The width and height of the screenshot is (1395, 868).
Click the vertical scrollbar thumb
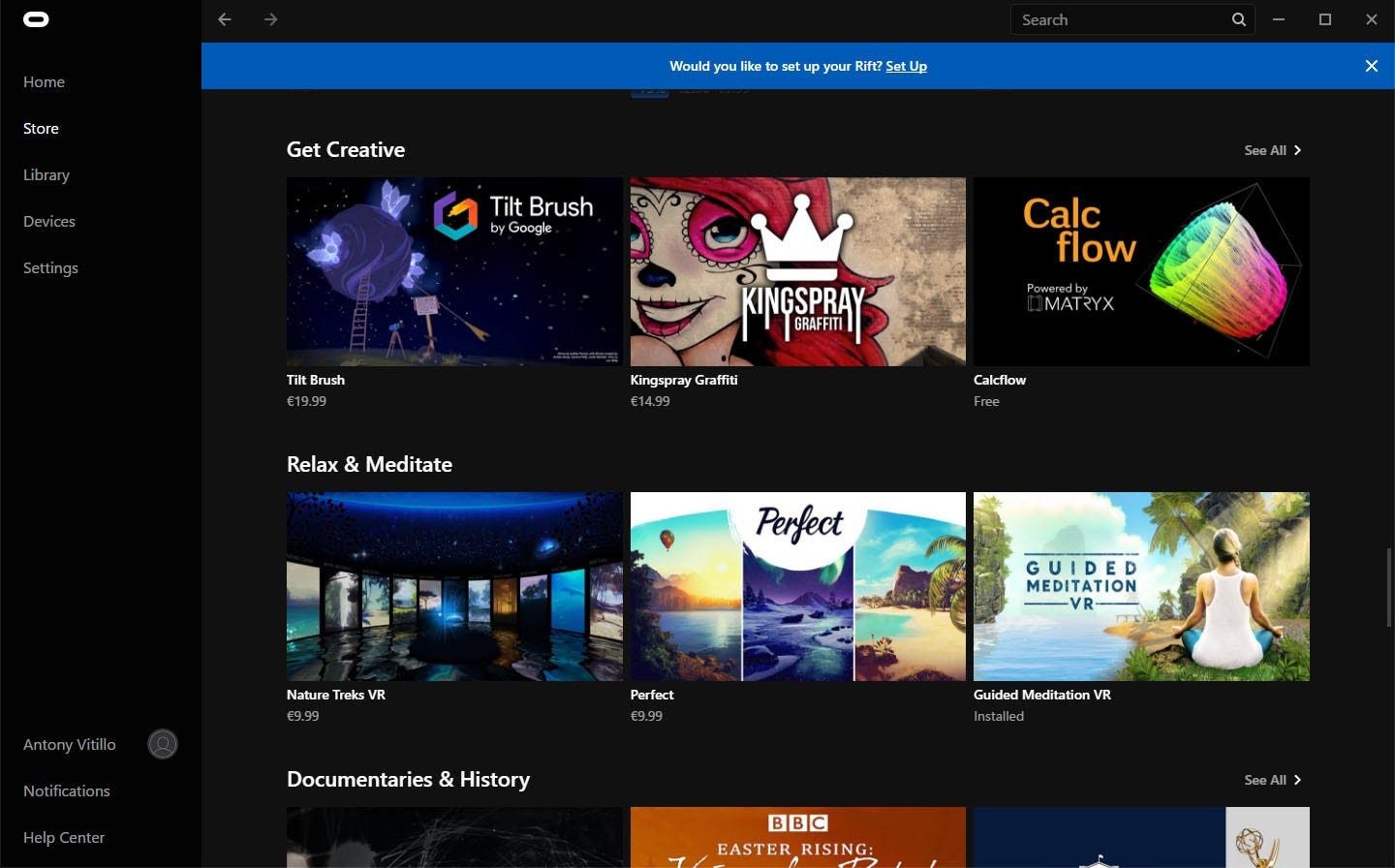[x=1389, y=587]
